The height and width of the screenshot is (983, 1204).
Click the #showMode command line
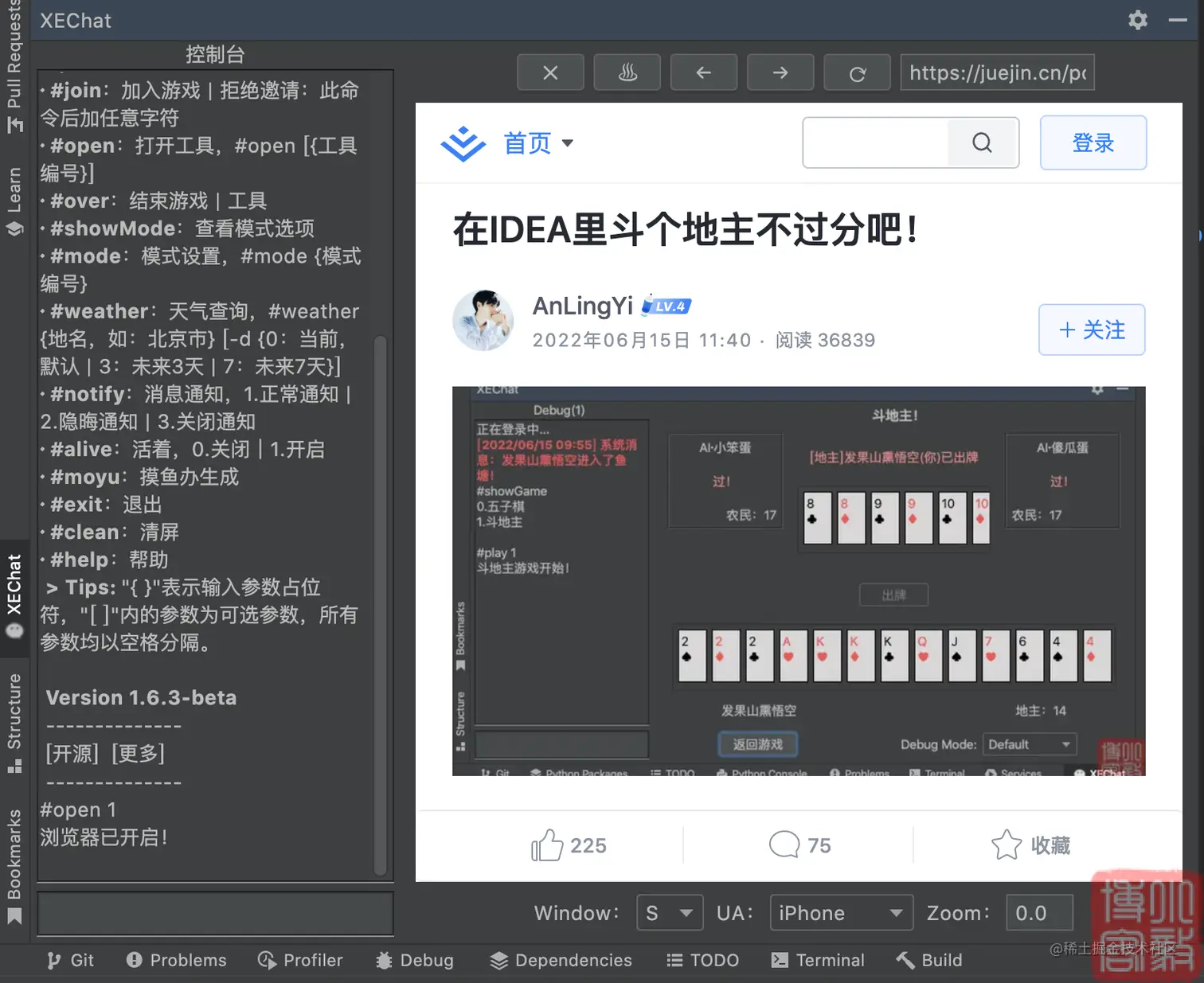(178, 228)
